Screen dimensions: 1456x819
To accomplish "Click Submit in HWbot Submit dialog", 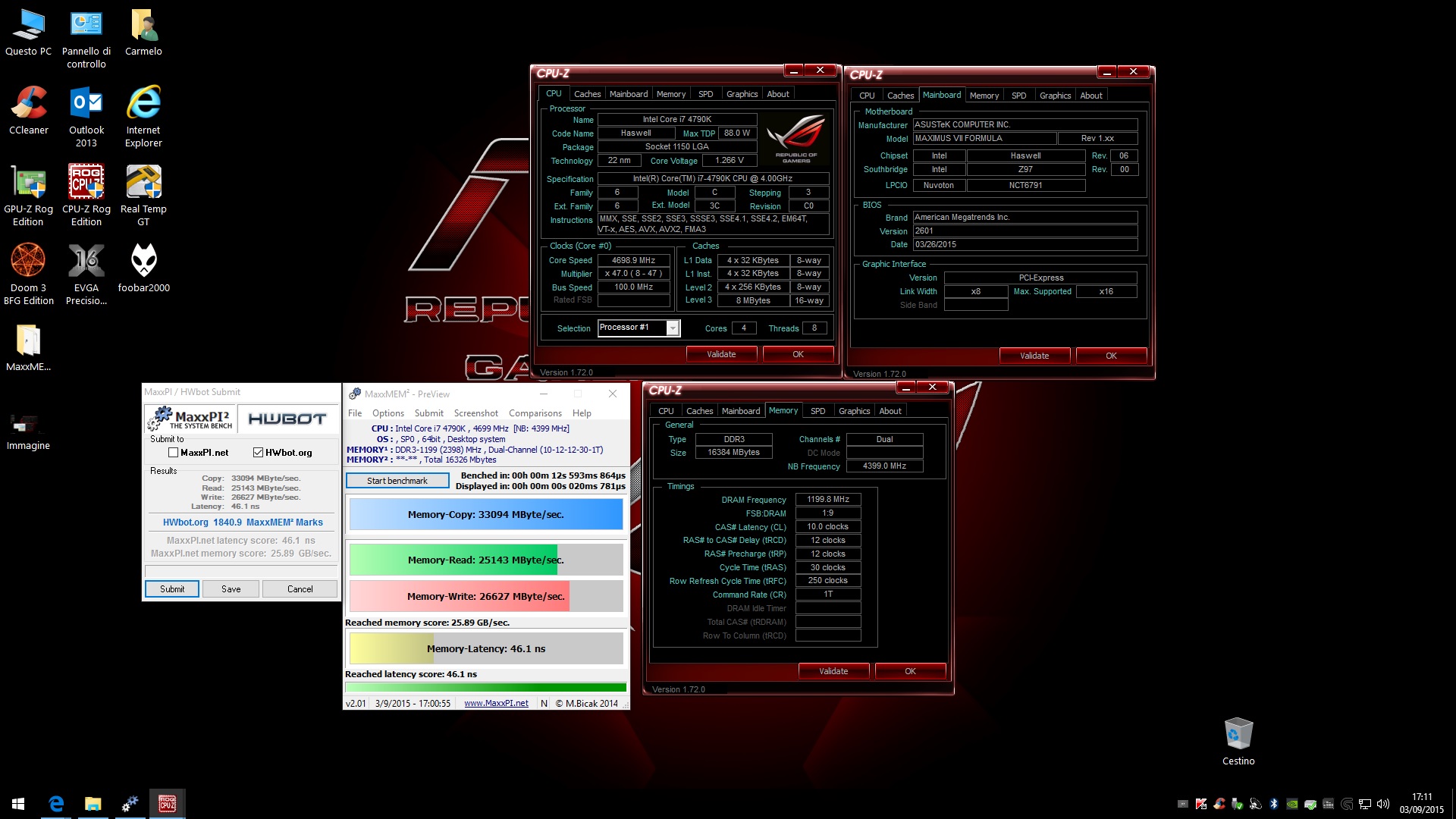I will 172,589.
